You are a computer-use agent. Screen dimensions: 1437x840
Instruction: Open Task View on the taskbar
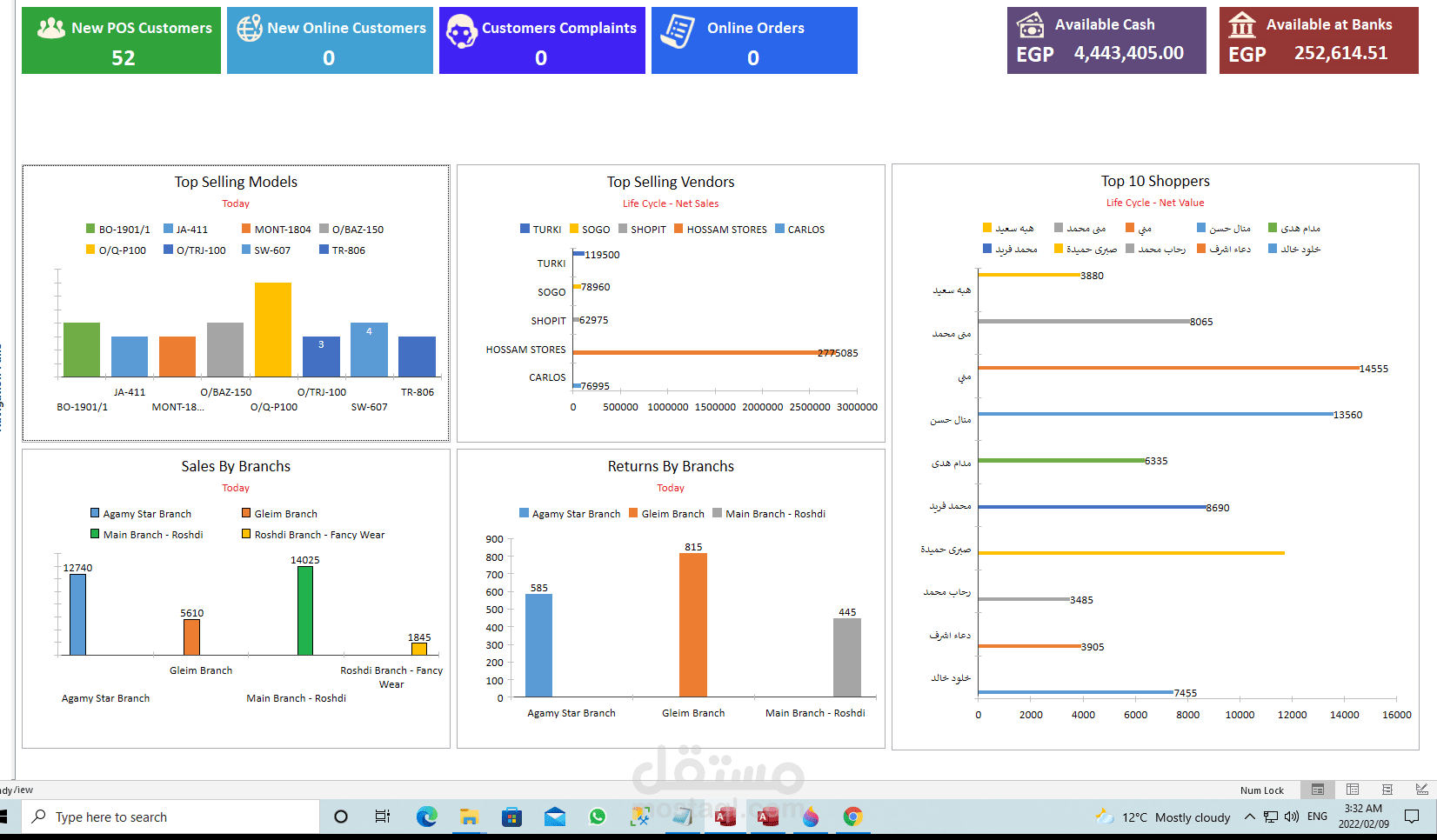click(383, 817)
